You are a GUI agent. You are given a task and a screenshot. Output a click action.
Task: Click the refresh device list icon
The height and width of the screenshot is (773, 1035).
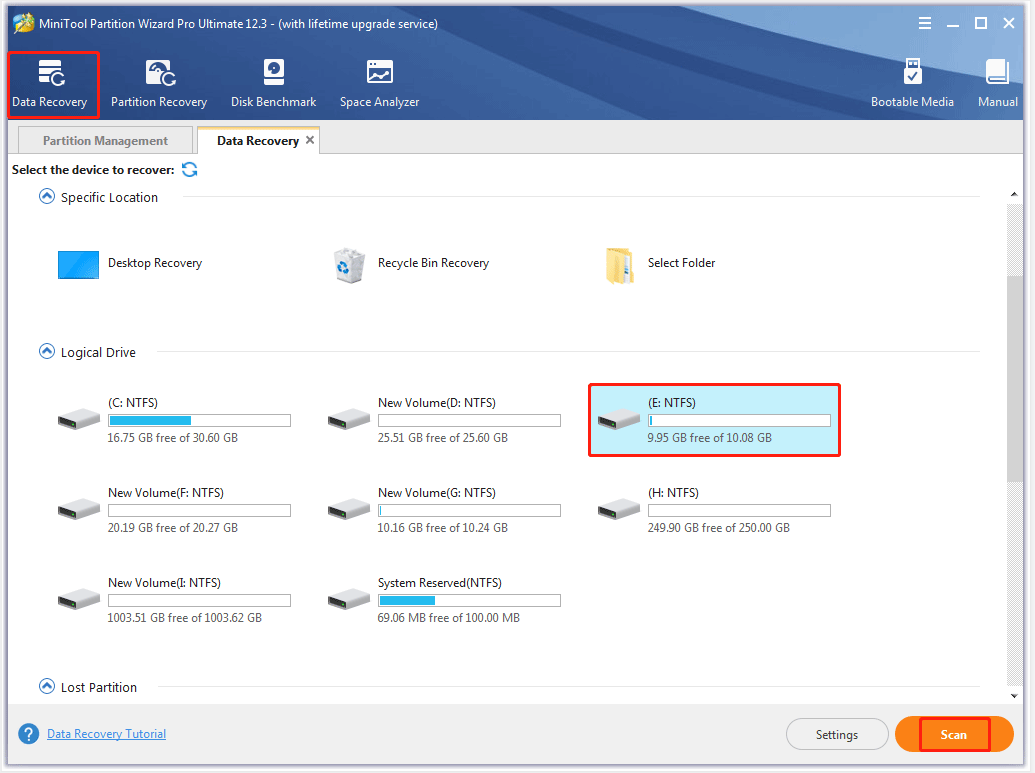pos(190,170)
